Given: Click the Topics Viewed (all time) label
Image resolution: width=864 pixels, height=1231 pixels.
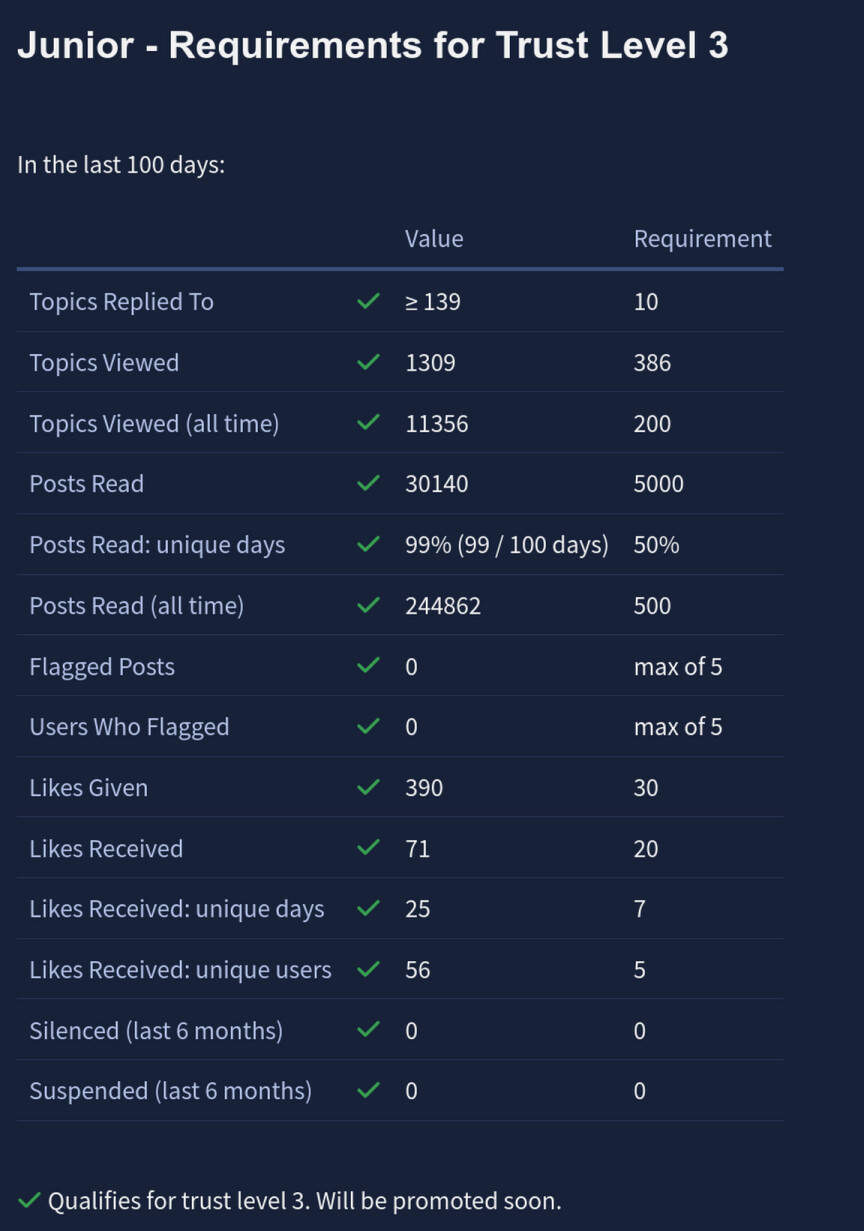Looking at the screenshot, I should point(154,423).
